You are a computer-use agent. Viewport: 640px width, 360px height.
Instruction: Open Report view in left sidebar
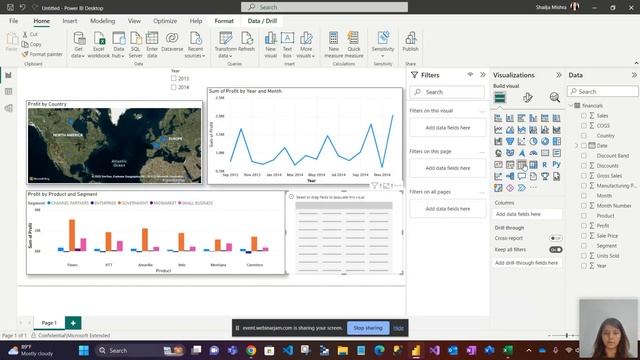[x=9, y=76]
